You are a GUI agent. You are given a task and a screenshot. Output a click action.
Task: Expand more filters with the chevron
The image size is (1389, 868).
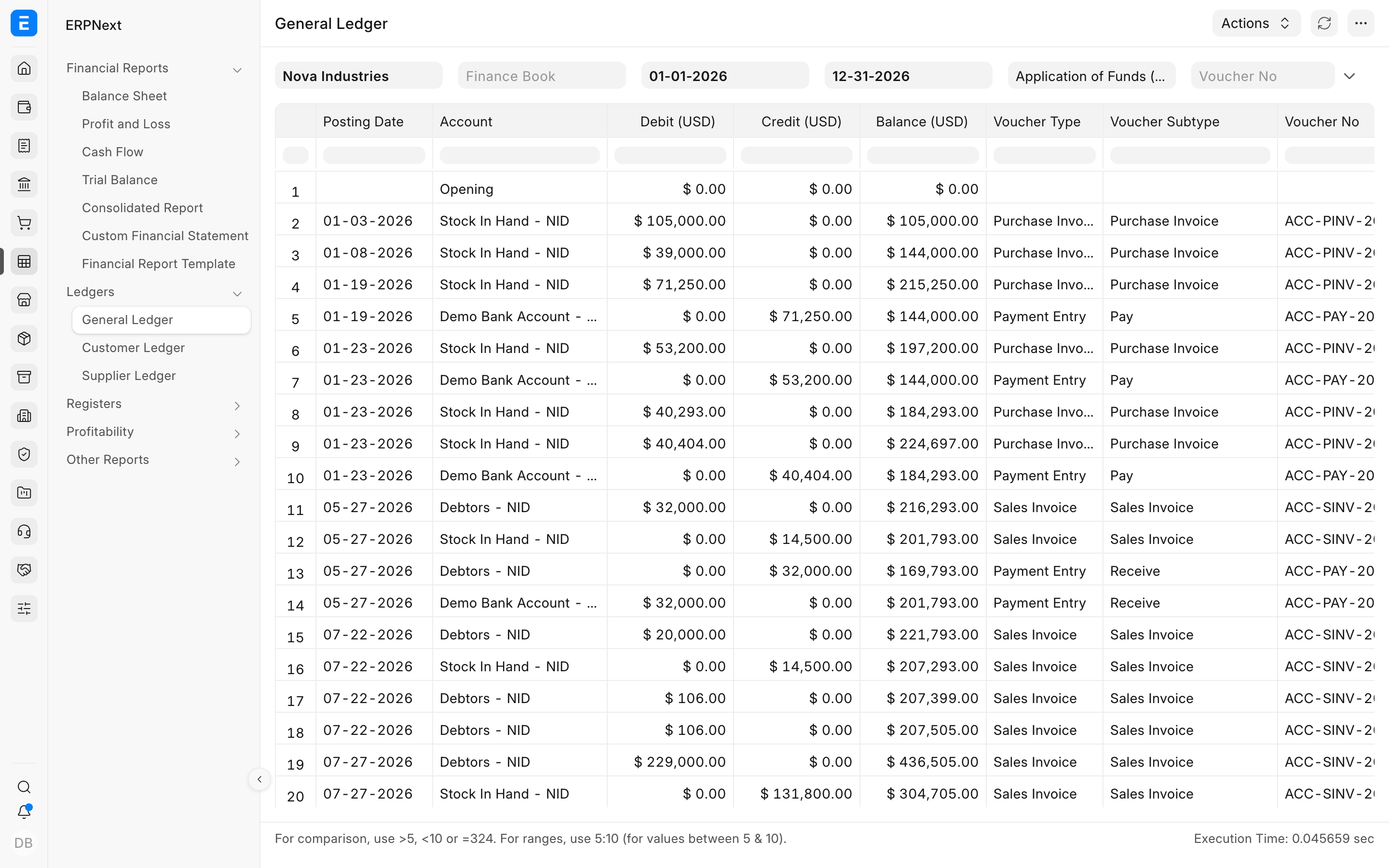1349,76
